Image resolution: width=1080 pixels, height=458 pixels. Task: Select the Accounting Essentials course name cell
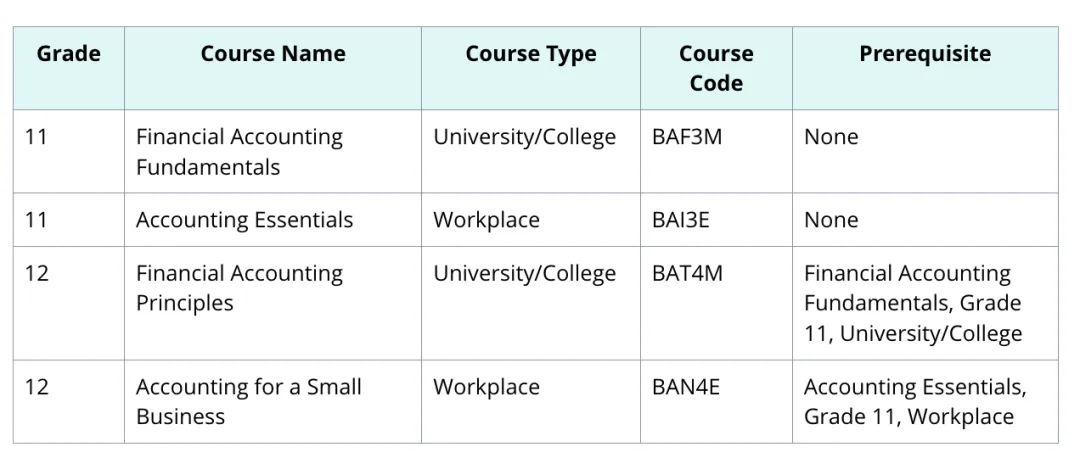(x=244, y=220)
